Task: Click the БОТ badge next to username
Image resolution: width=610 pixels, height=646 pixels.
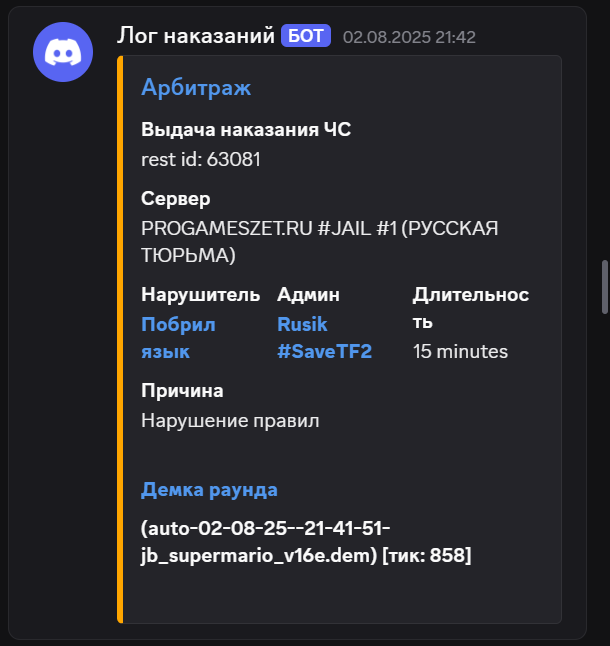Action: pyautogui.click(x=306, y=36)
